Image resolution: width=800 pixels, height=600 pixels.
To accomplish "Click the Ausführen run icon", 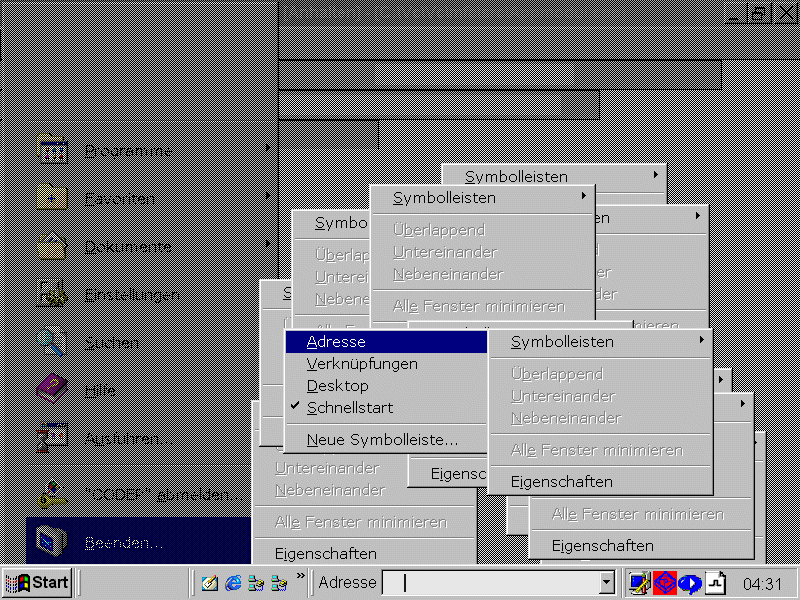I will click(x=52, y=438).
